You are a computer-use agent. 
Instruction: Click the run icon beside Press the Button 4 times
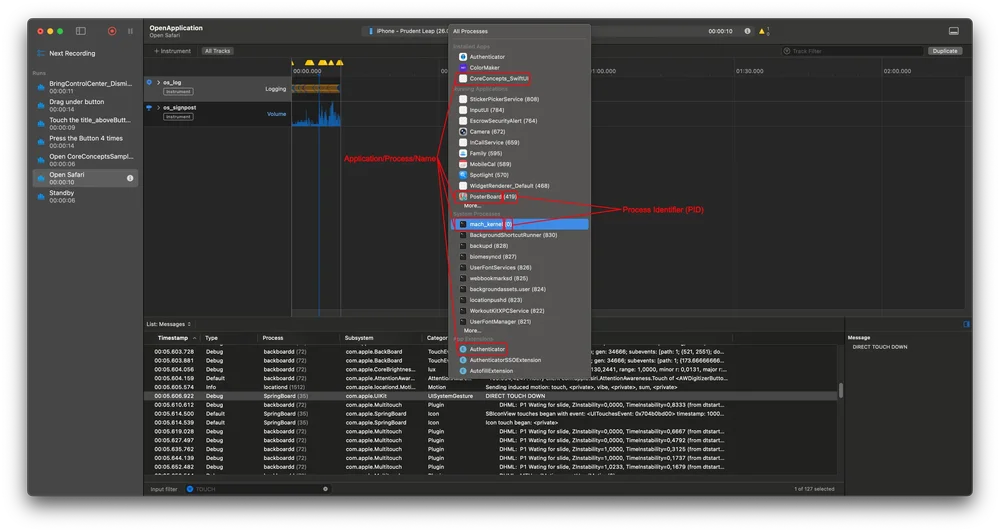pyautogui.click(x=41, y=142)
